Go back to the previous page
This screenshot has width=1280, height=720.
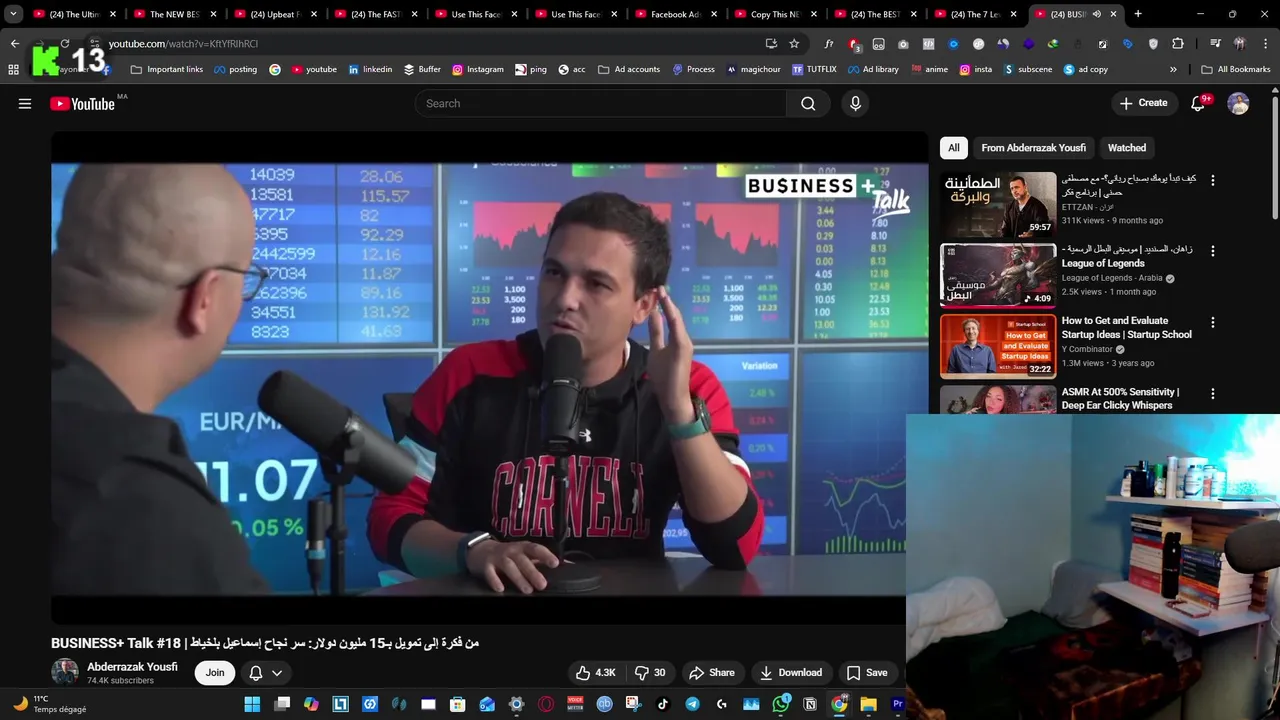(14, 44)
